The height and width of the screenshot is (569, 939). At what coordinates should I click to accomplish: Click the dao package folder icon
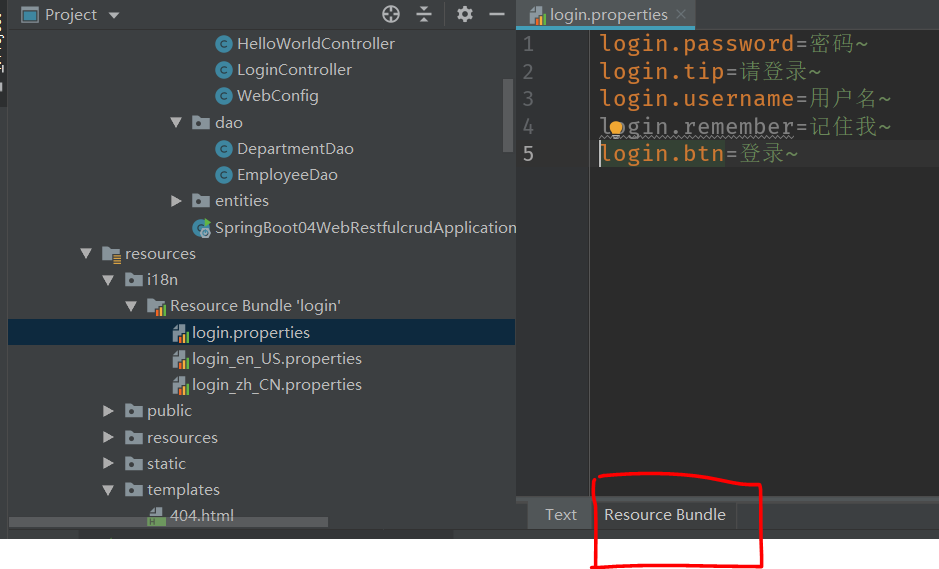click(x=201, y=122)
